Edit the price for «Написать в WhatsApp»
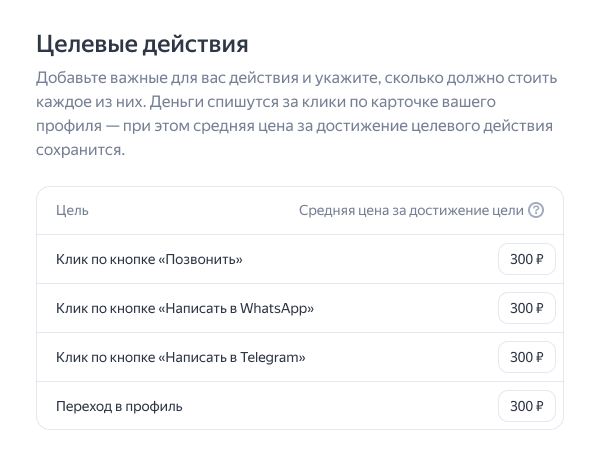 (526, 309)
